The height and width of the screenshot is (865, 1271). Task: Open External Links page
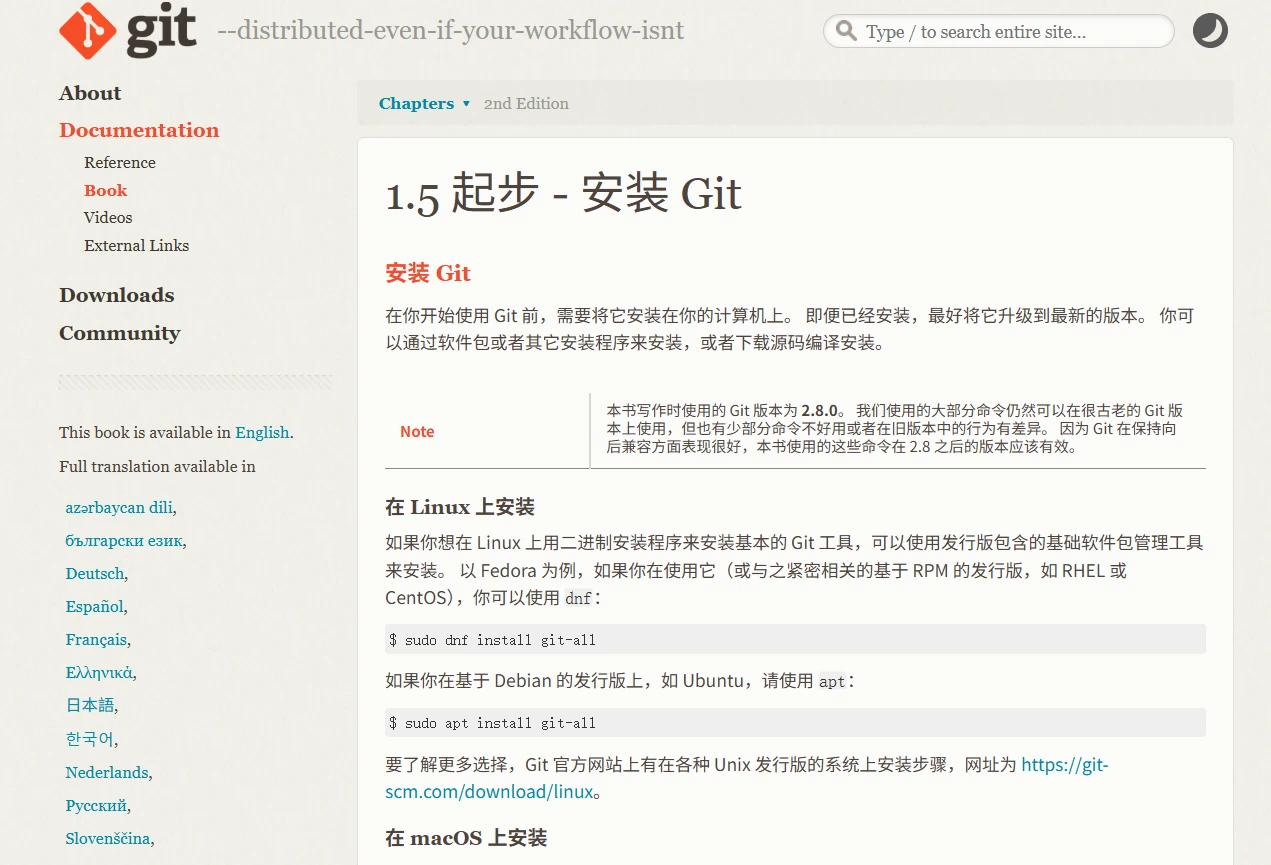pyautogui.click(x=136, y=245)
